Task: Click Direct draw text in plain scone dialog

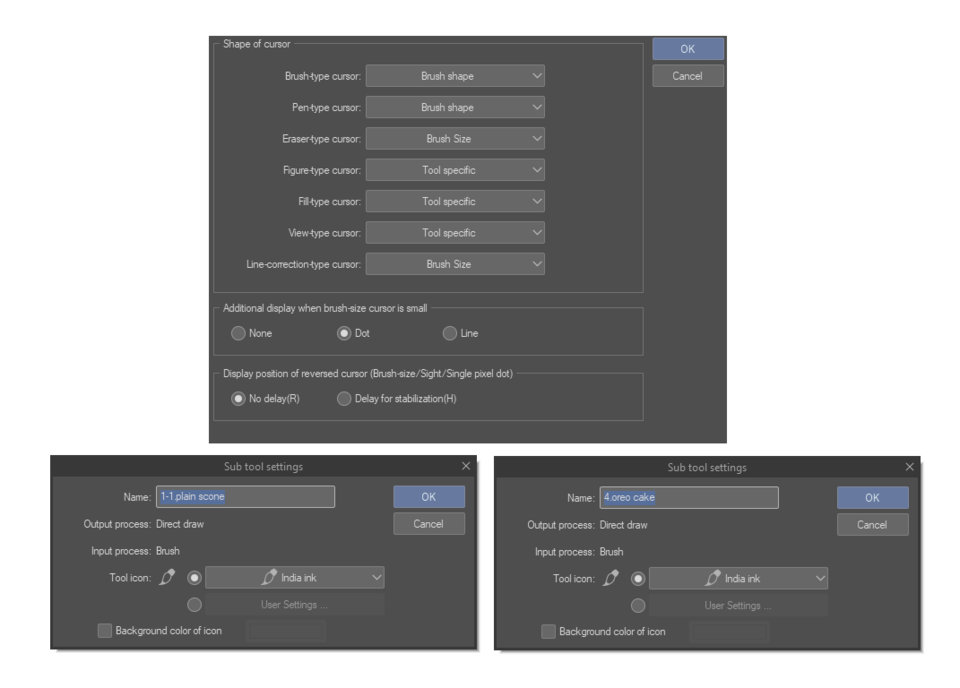Action: coord(180,524)
